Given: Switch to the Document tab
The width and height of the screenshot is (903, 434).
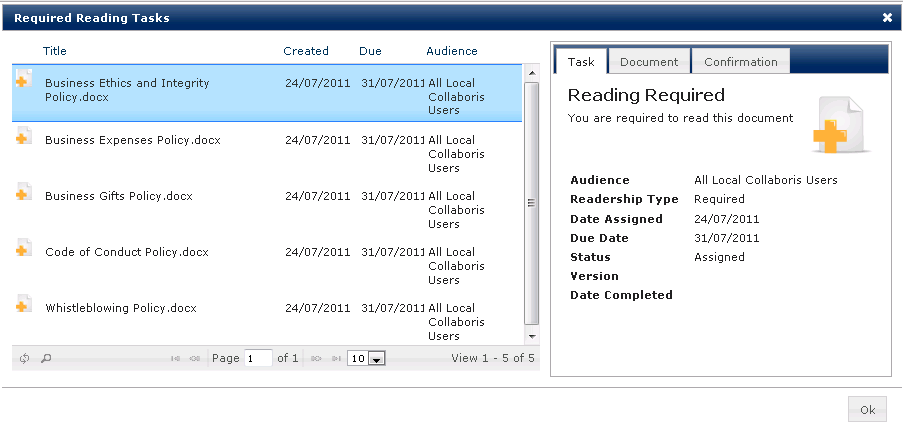Looking at the screenshot, I should pos(649,62).
